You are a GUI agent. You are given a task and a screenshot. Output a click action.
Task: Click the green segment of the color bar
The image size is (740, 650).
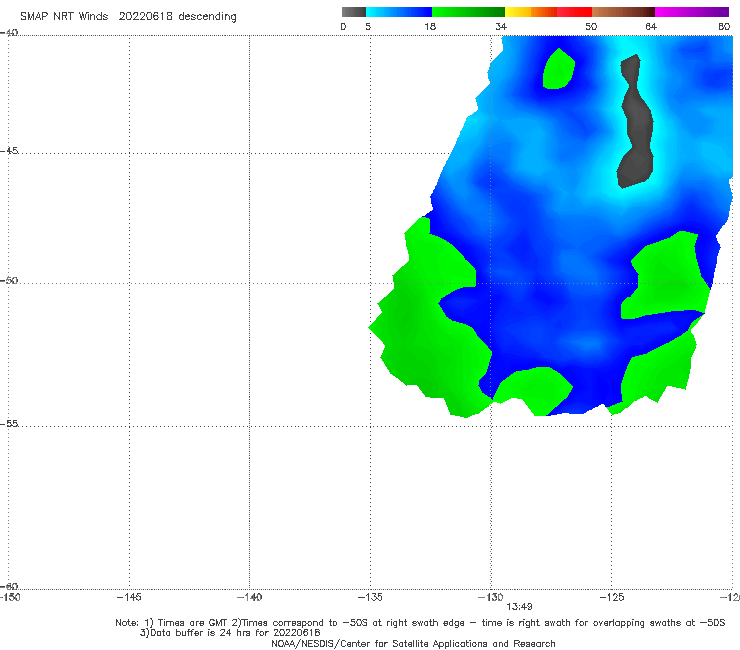(468, 12)
